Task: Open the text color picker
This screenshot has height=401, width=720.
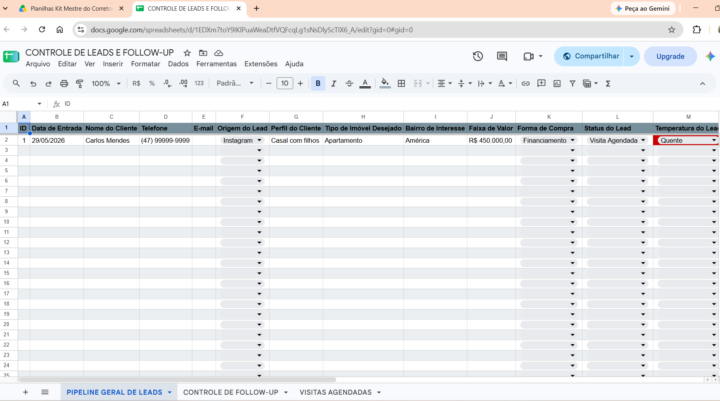Action: (365, 84)
